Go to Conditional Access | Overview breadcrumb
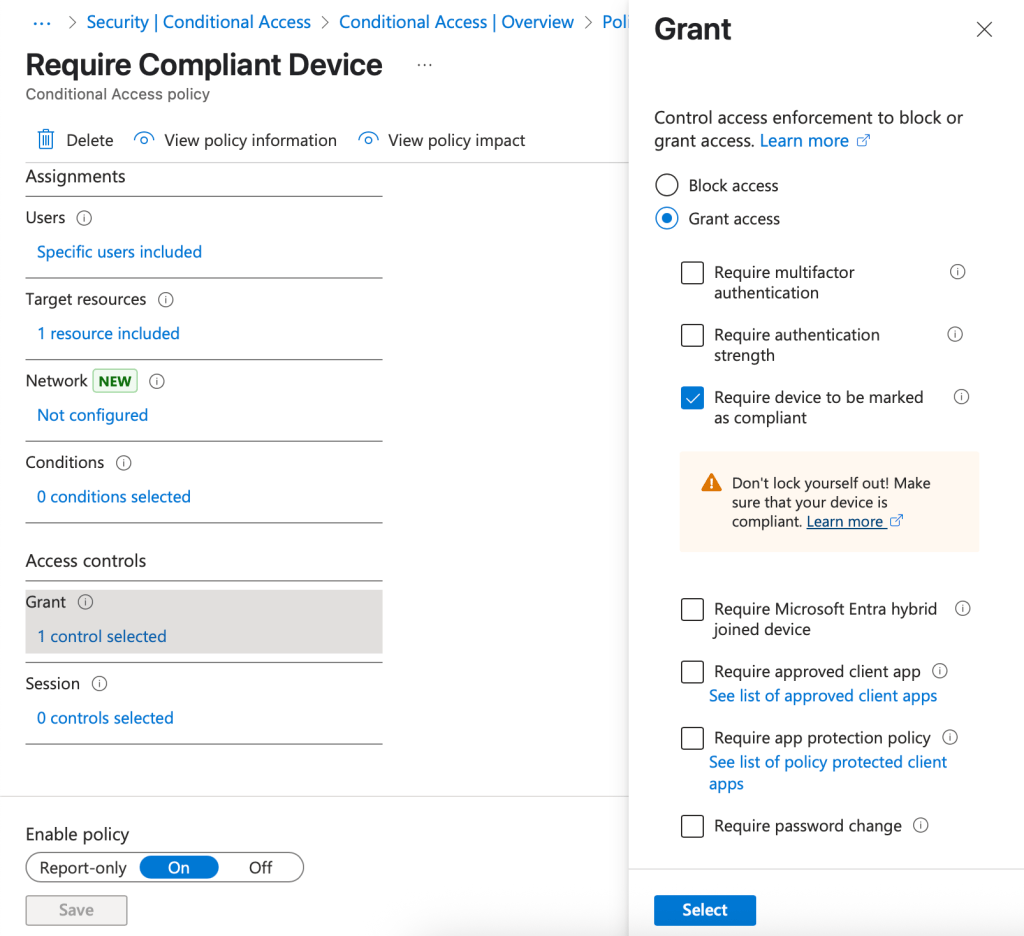Image resolution: width=1024 pixels, height=936 pixels. coord(456,22)
